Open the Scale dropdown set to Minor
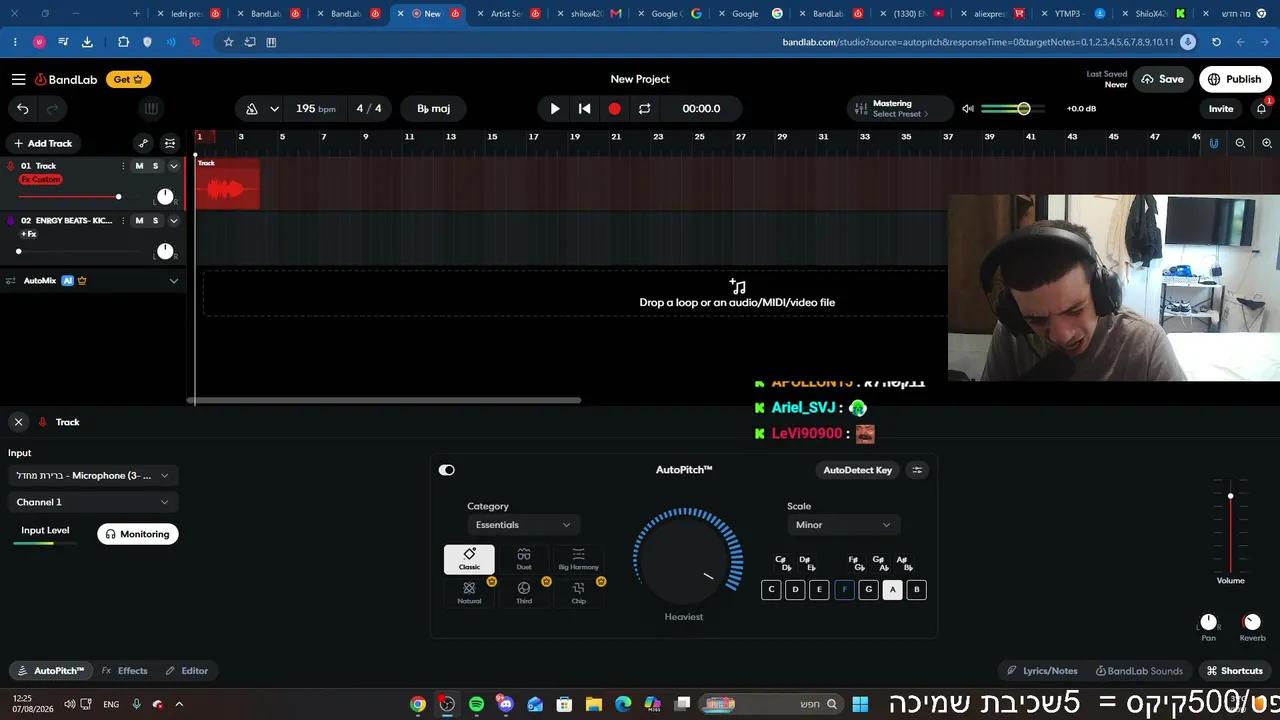Image resolution: width=1280 pixels, height=720 pixels. click(843, 525)
